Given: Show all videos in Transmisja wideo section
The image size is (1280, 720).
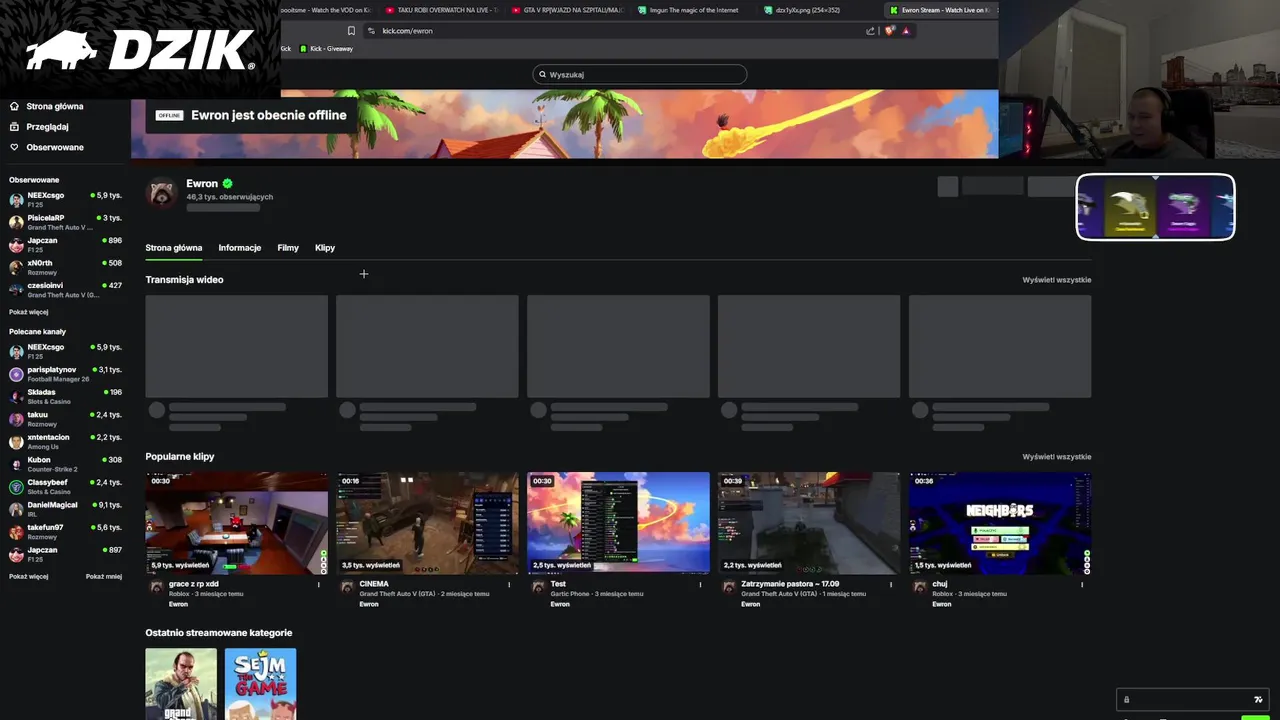Looking at the screenshot, I should tap(1056, 280).
